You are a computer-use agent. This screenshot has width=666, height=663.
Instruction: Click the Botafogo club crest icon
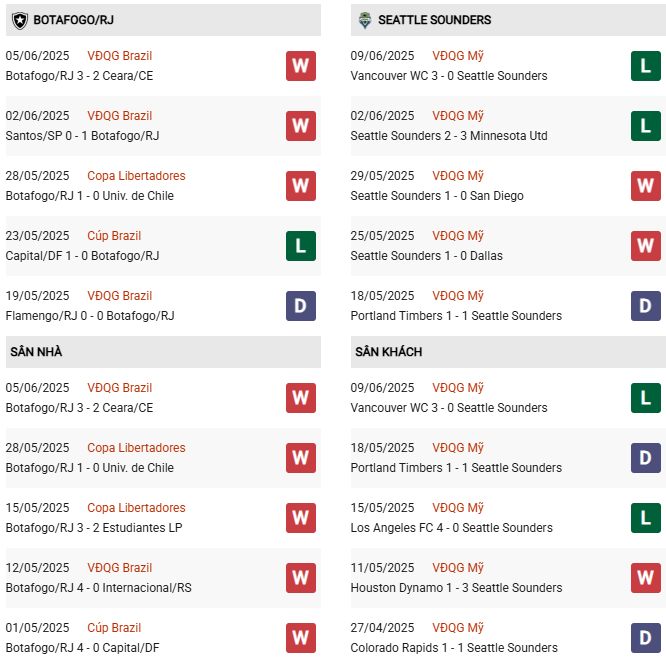[x=19, y=20]
